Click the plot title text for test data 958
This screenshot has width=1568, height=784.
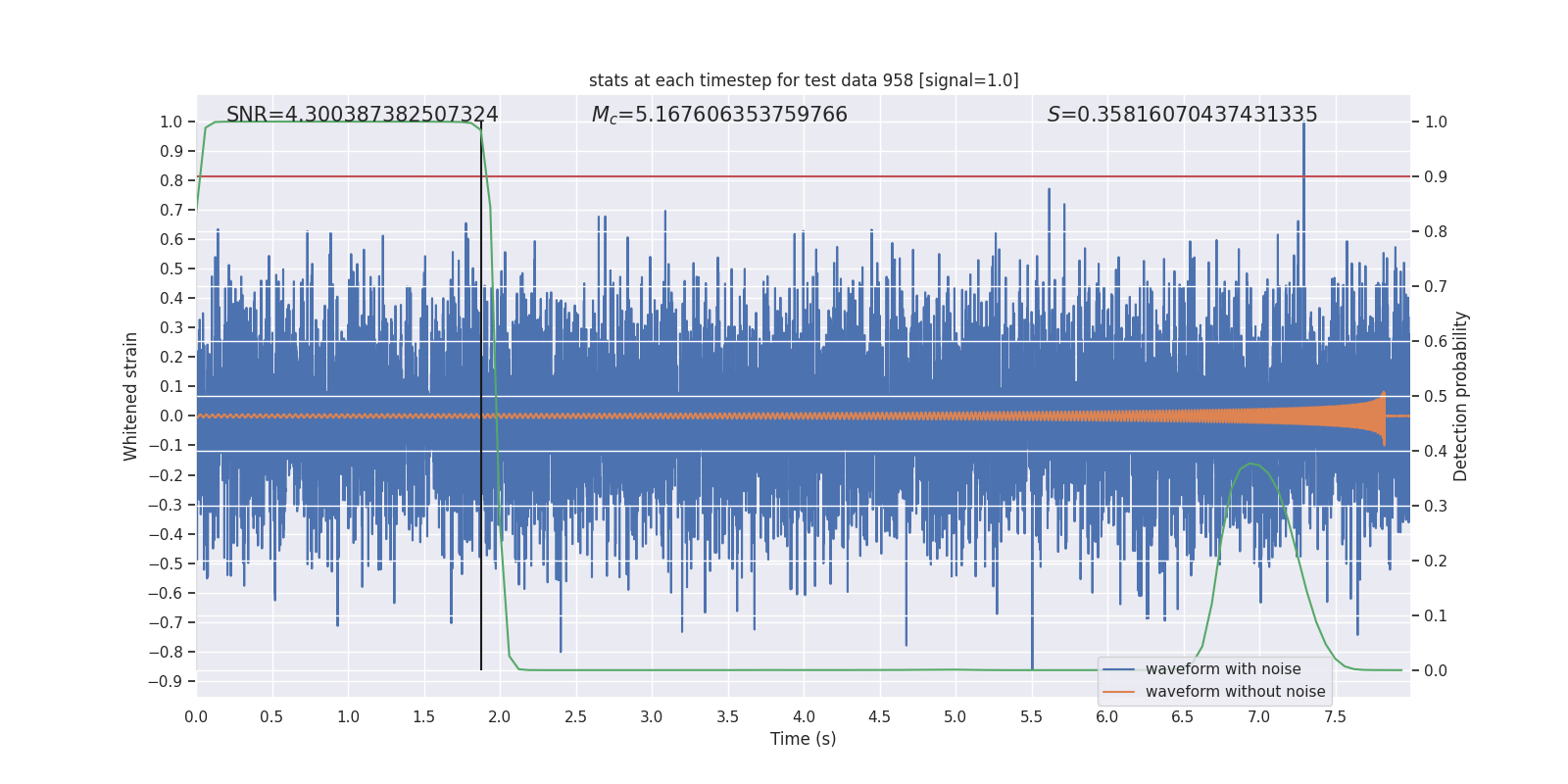pyautogui.click(x=804, y=80)
